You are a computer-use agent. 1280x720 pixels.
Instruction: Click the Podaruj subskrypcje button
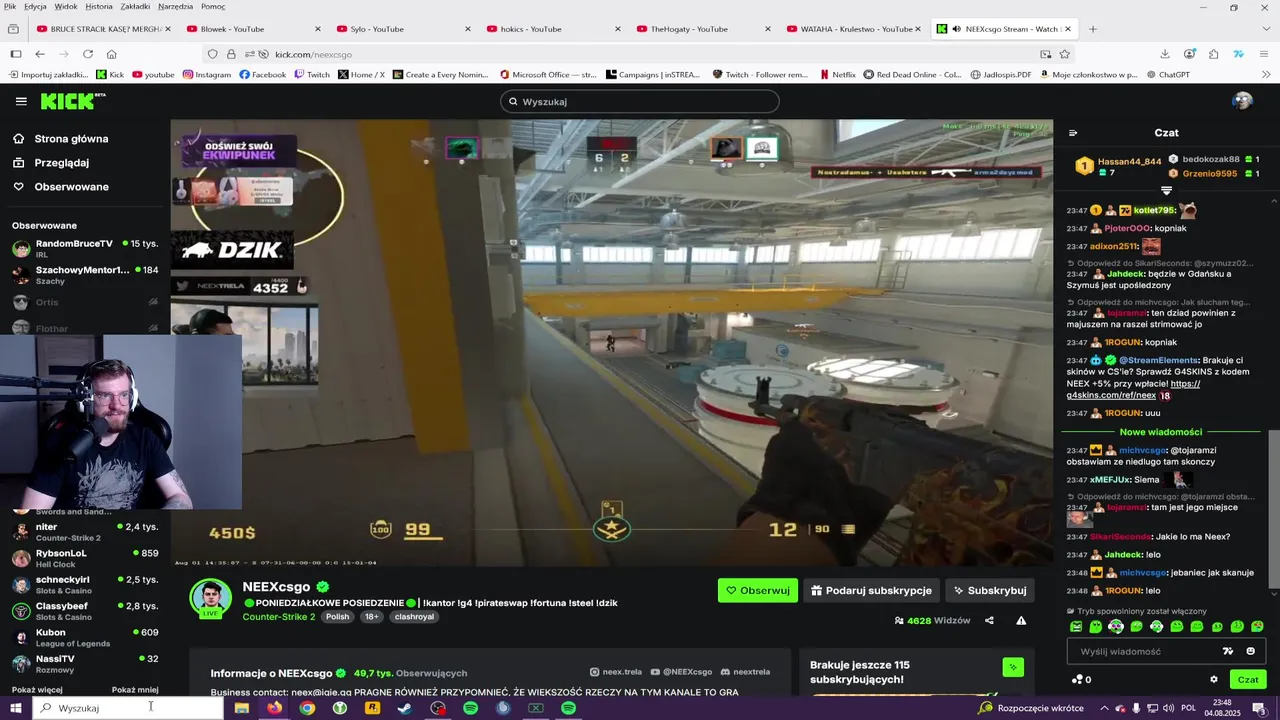pos(872,590)
